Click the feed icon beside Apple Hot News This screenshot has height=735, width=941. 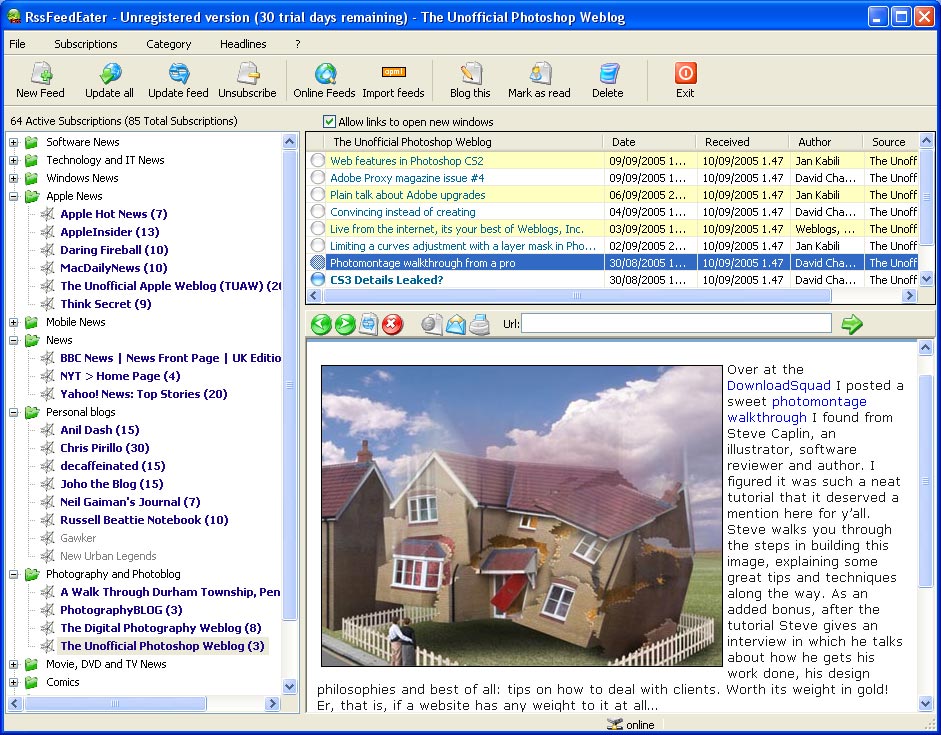[x=48, y=214]
